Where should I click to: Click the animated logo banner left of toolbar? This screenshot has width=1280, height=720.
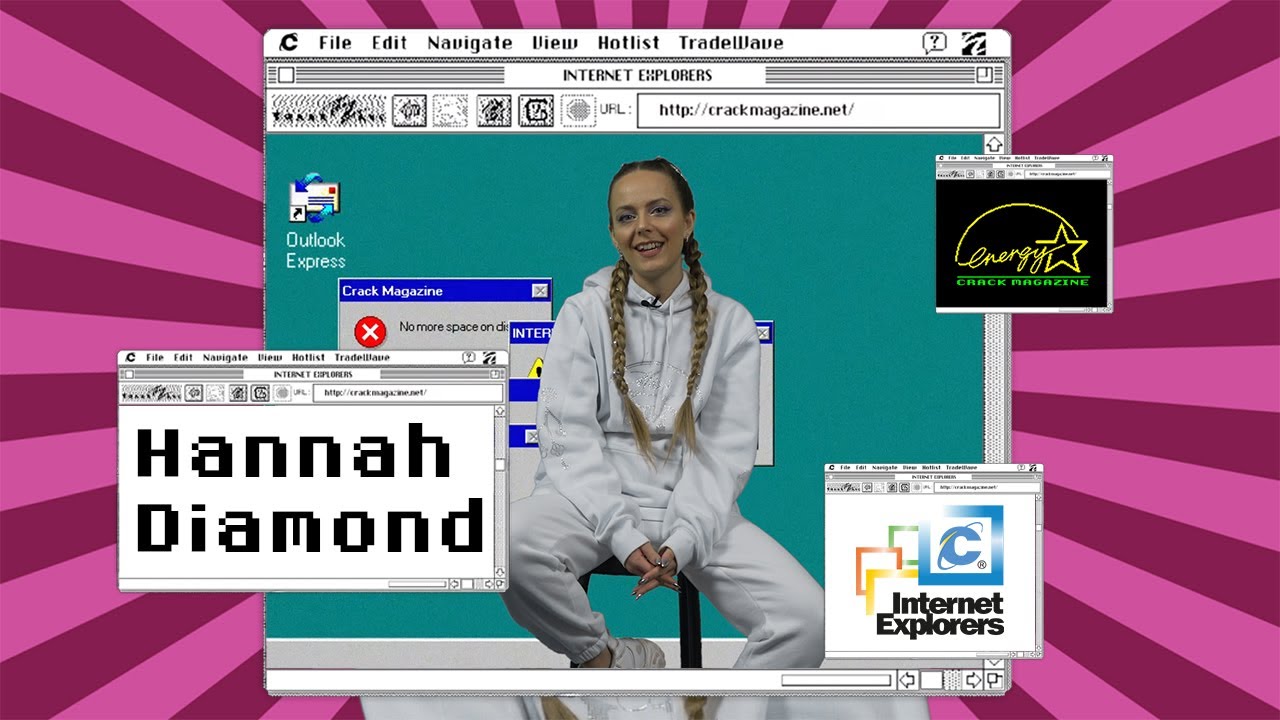tap(329, 110)
